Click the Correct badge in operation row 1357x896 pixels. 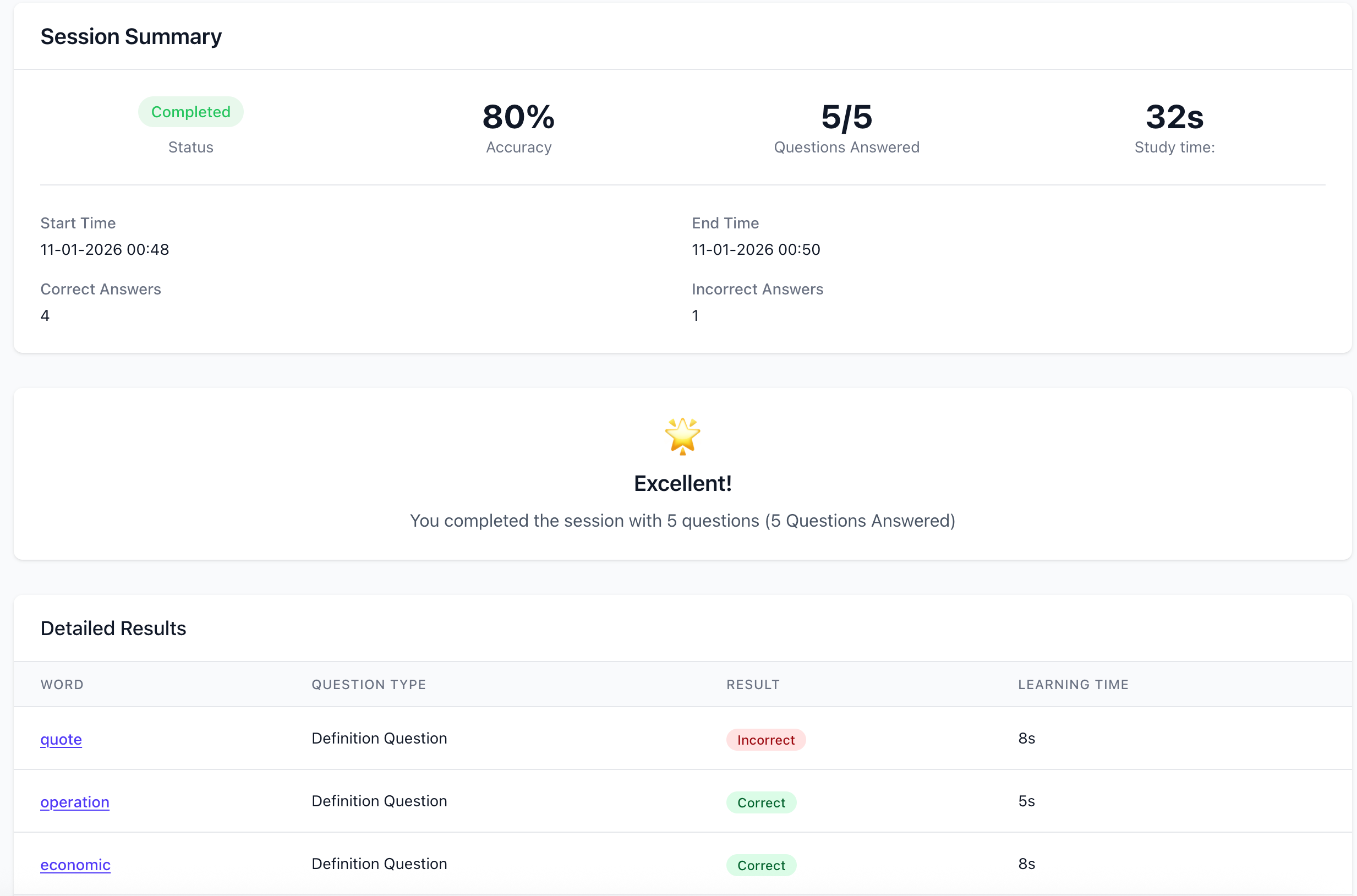760,803
